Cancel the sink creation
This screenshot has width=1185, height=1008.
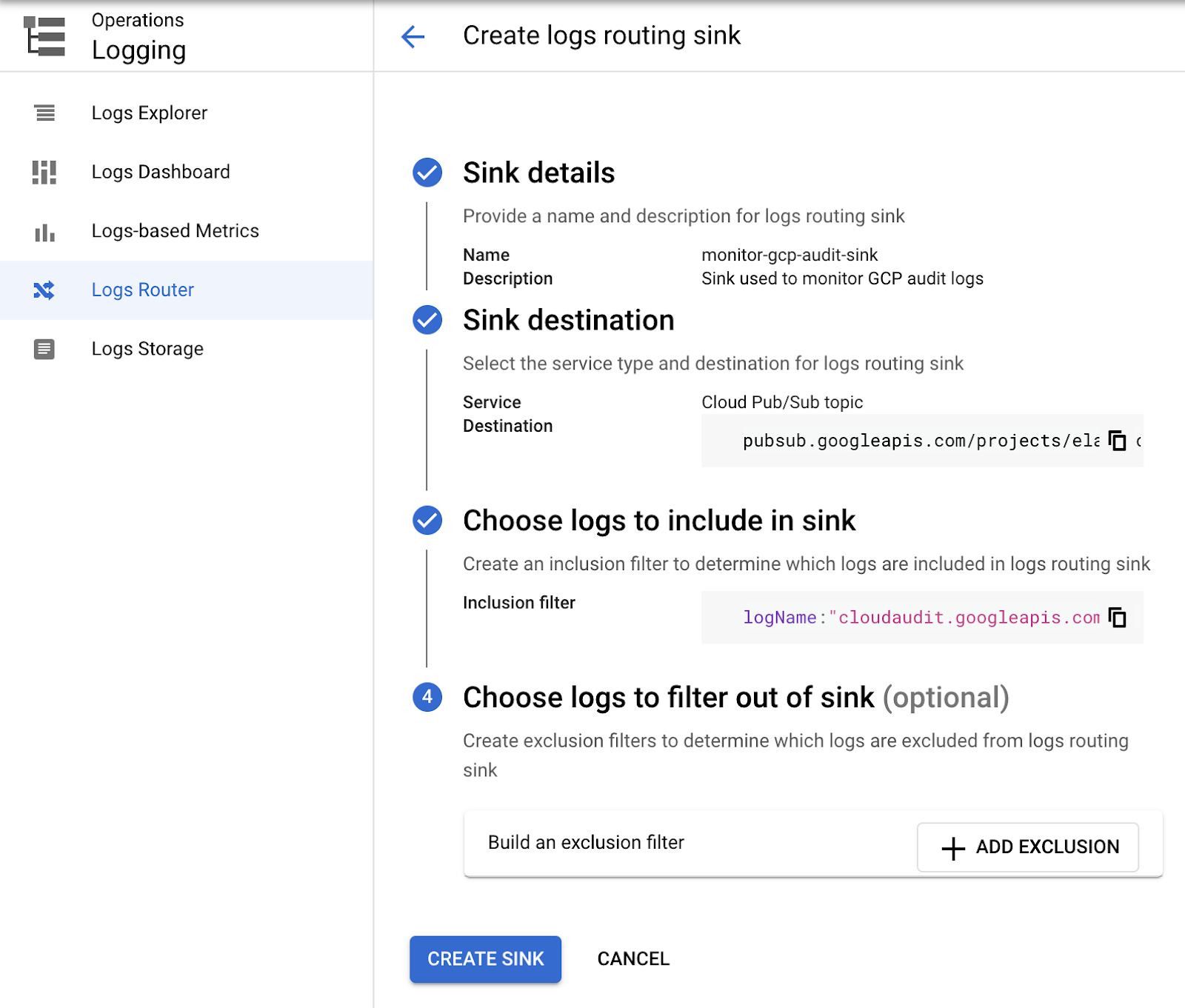click(x=632, y=959)
